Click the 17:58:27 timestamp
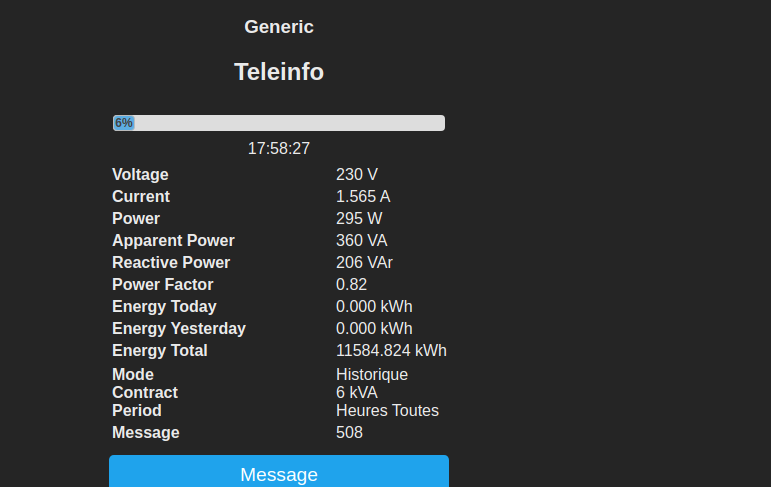 279,148
